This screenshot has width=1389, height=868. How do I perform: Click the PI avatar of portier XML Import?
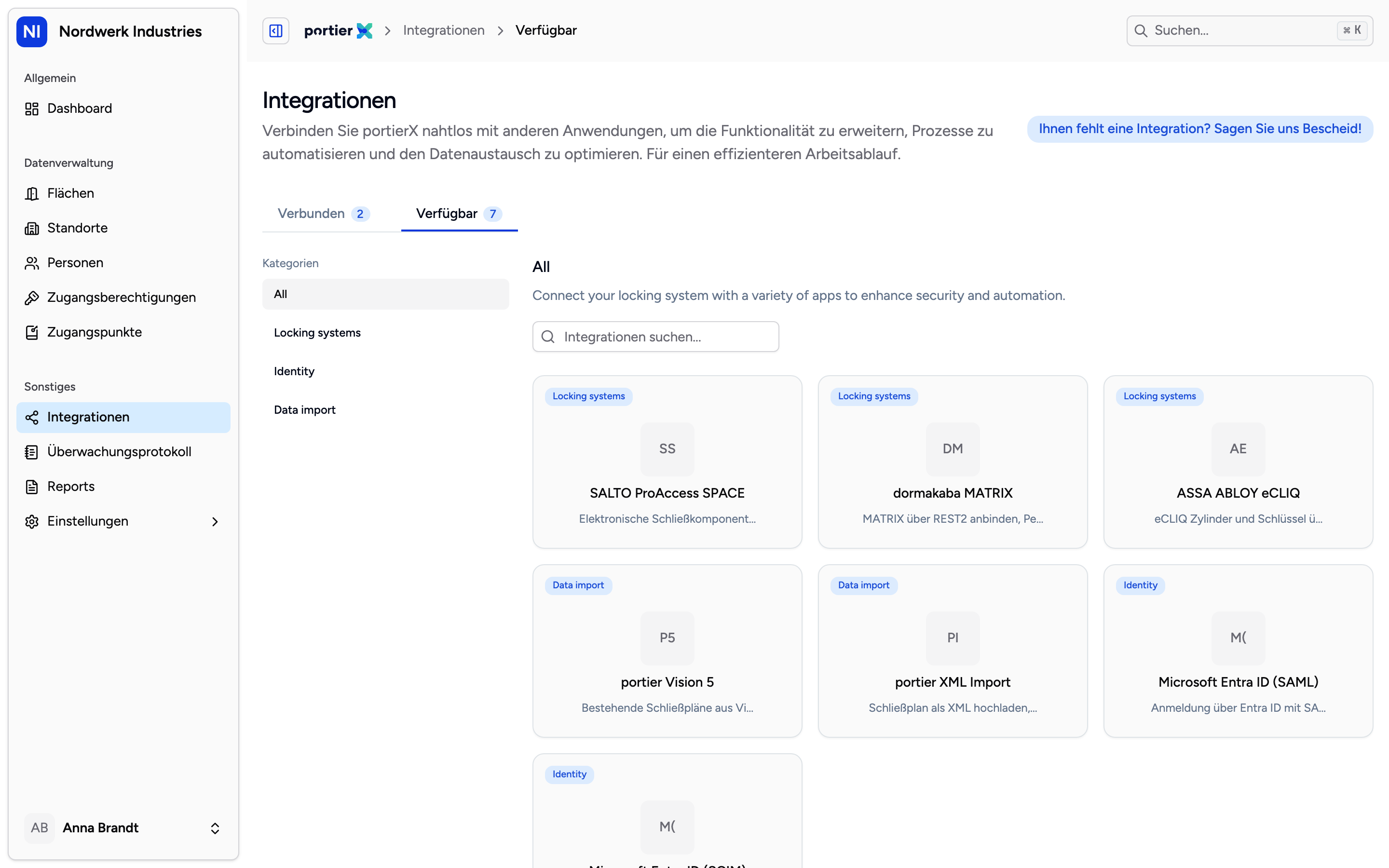tap(953, 638)
